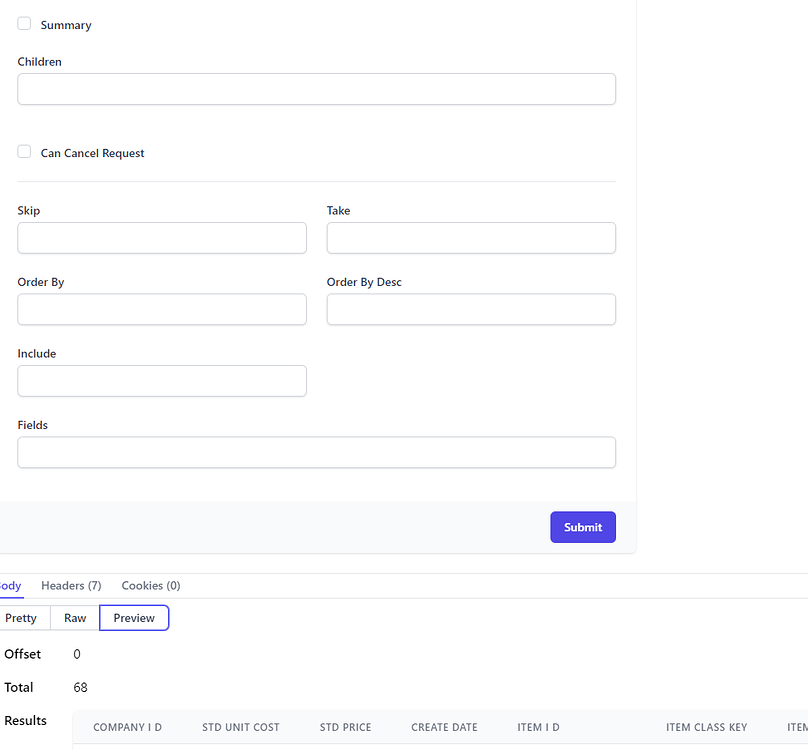Viewport: 808px width, 750px height.
Task: Open the Headers (7) tab
Action: [x=71, y=586]
